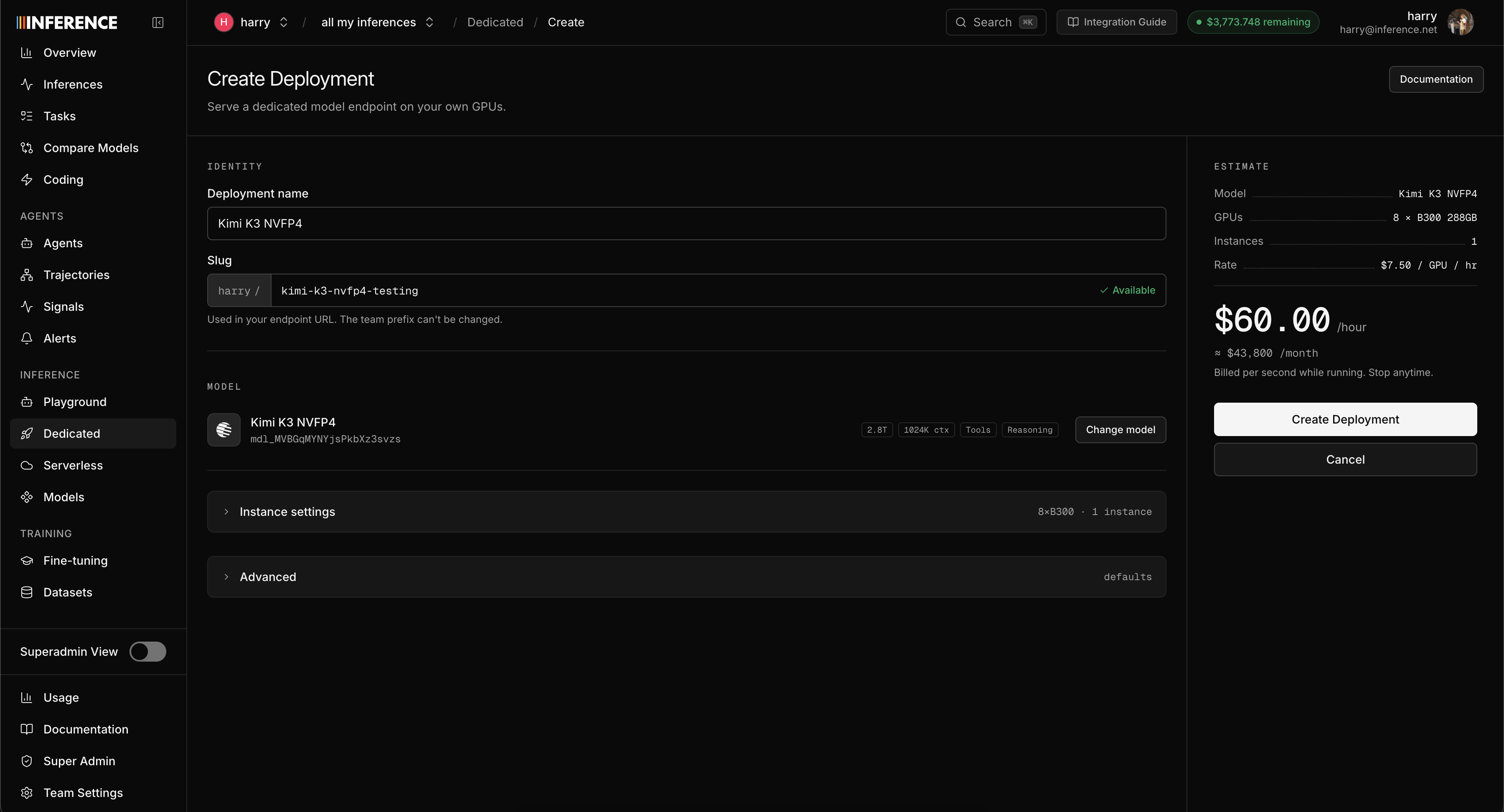
Task: Click the Models icon in sidebar
Action: (26, 497)
